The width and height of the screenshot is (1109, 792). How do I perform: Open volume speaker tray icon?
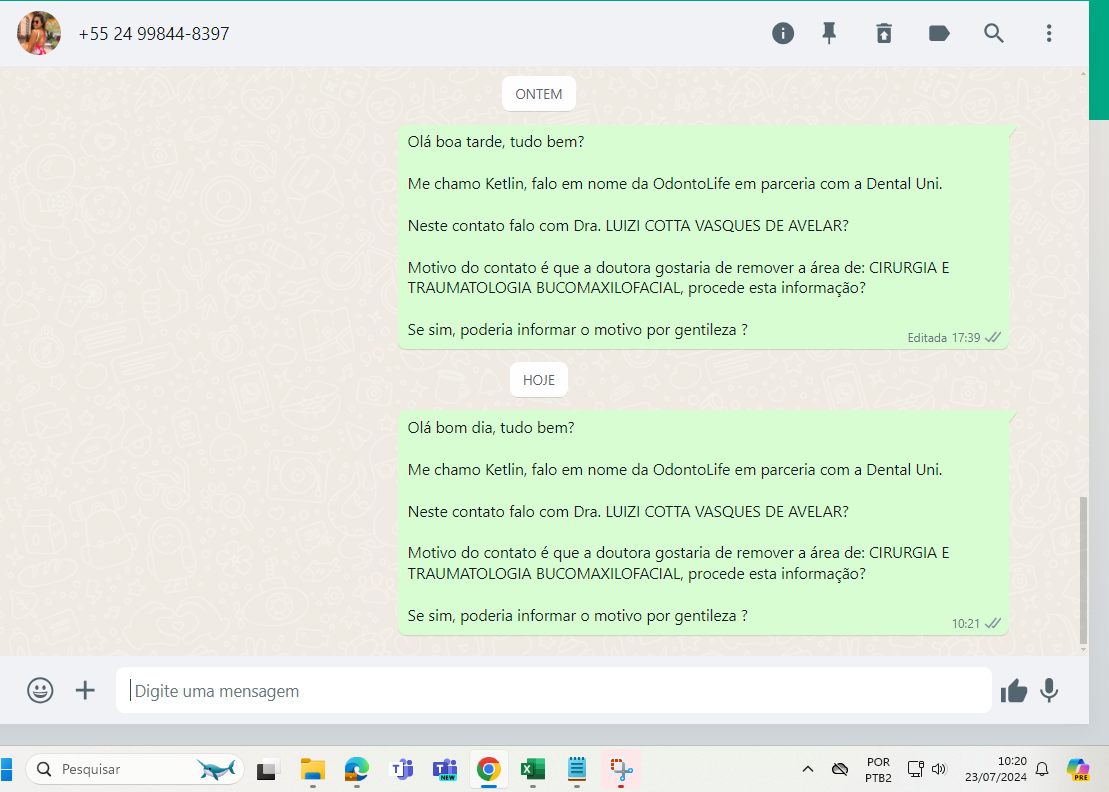pos(939,769)
